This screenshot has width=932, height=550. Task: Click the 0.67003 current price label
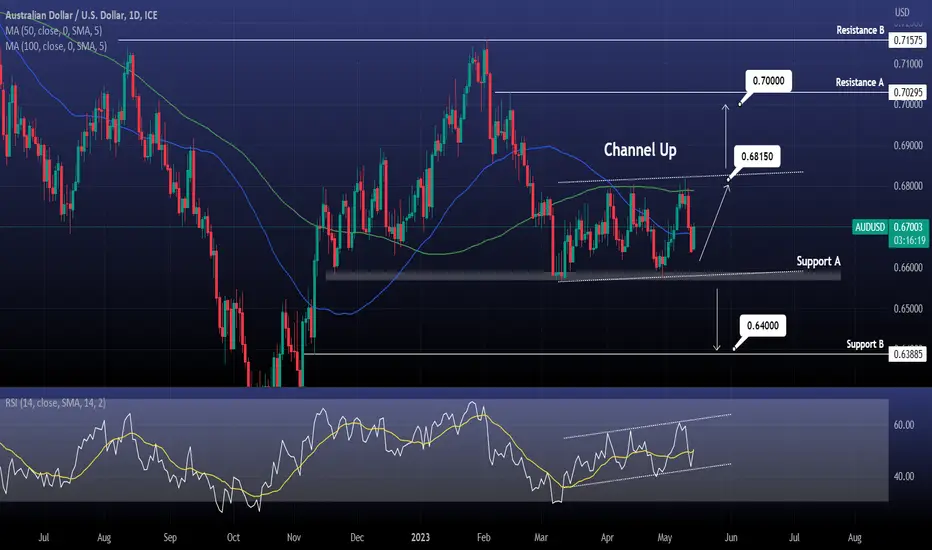click(908, 227)
